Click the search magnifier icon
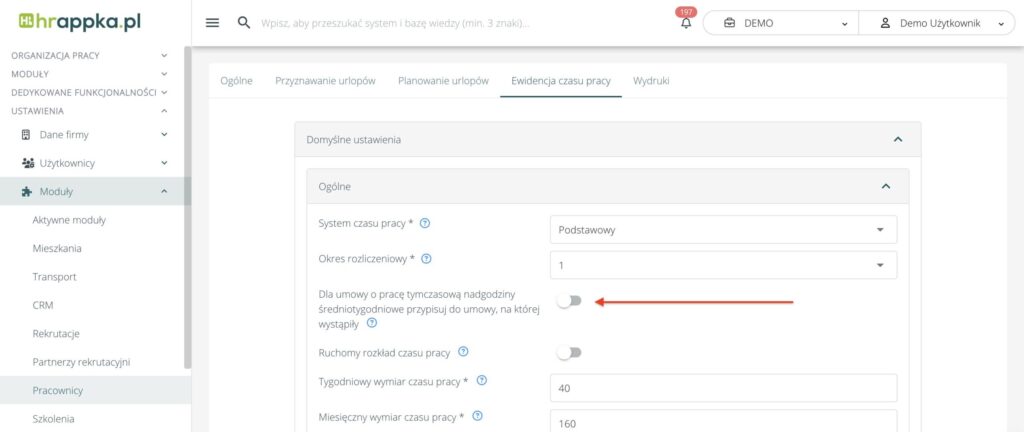 (x=244, y=23)
